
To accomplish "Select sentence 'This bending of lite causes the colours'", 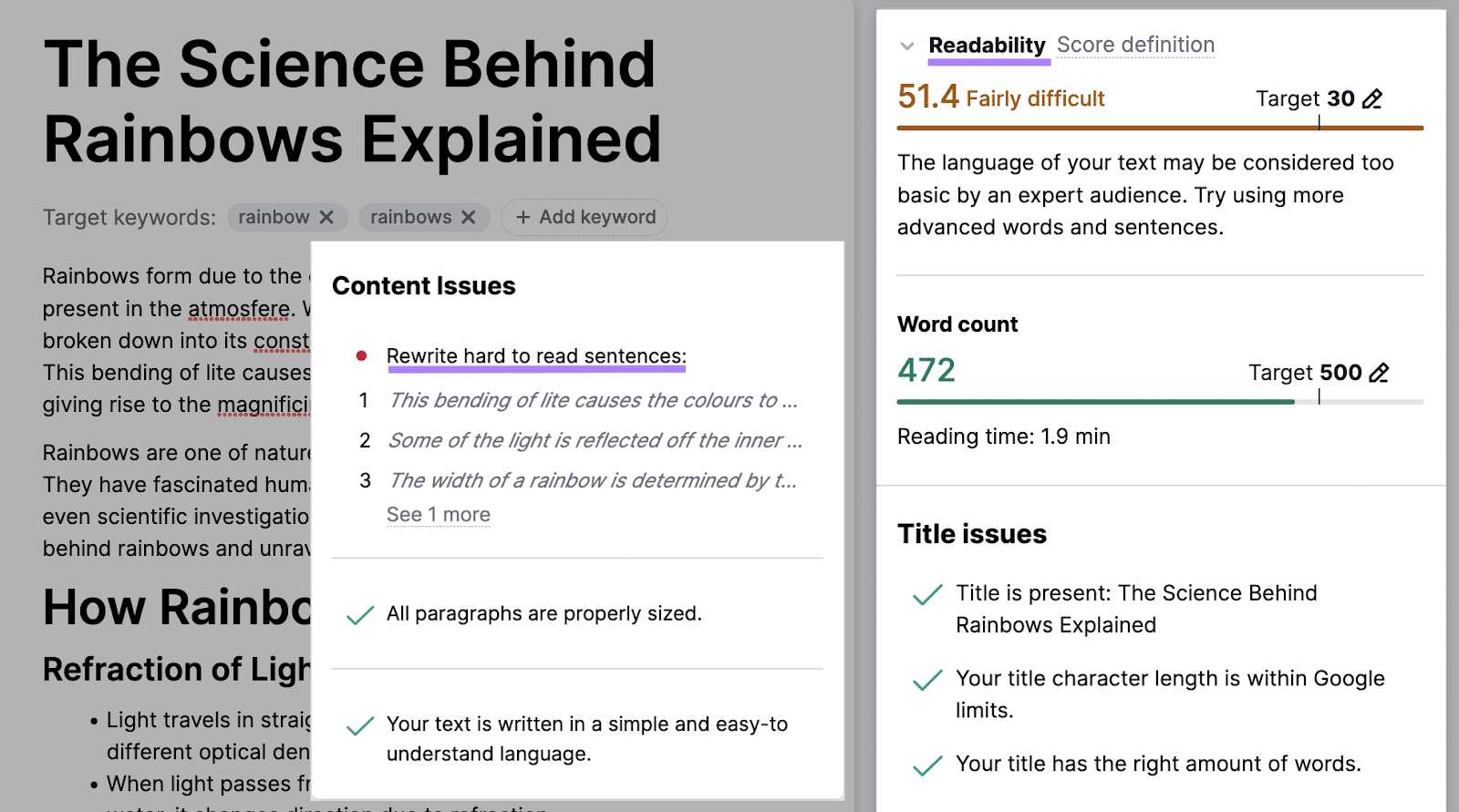I will click(593, 400).
